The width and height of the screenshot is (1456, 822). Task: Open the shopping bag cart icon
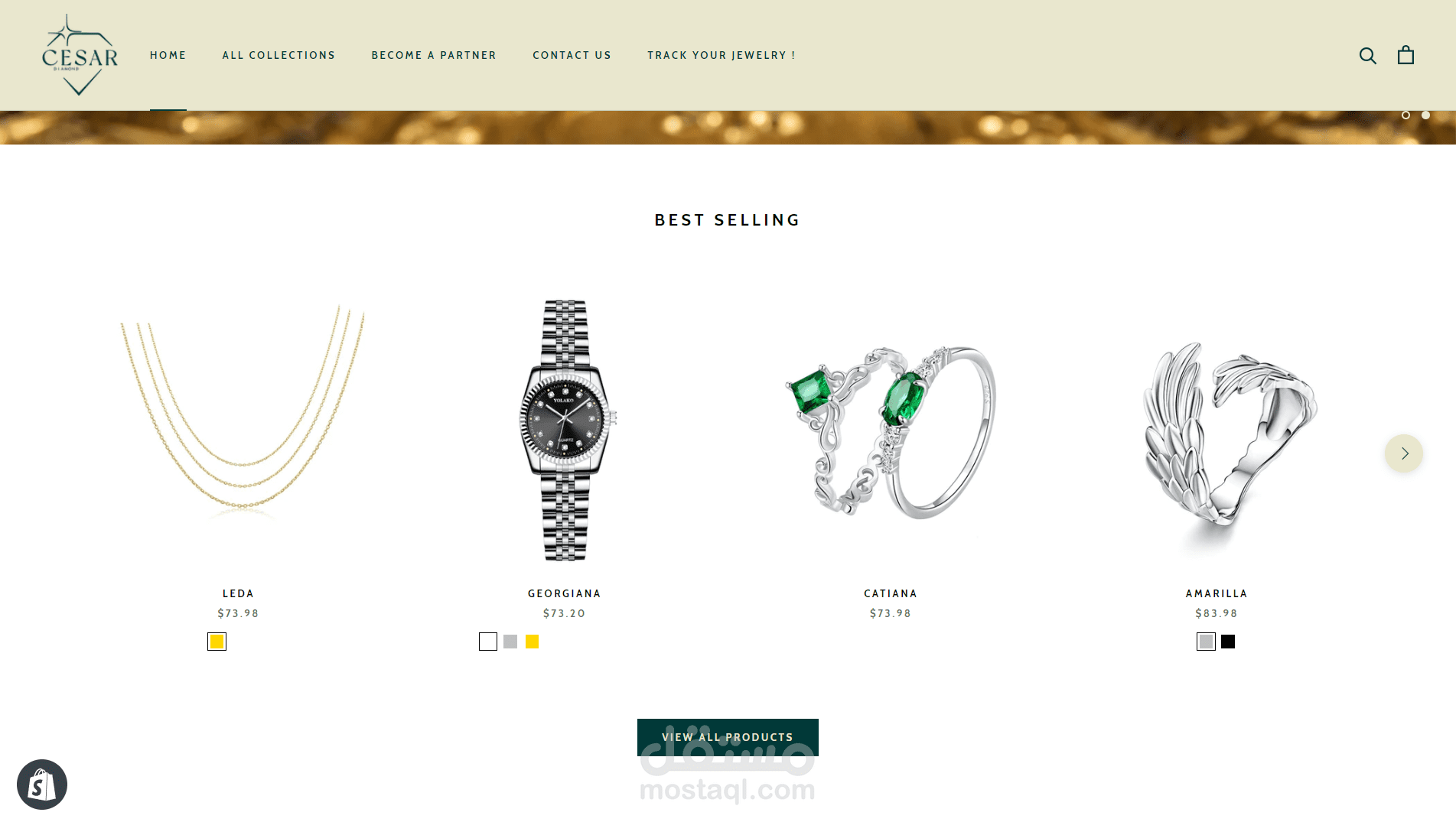point(1406,55)
